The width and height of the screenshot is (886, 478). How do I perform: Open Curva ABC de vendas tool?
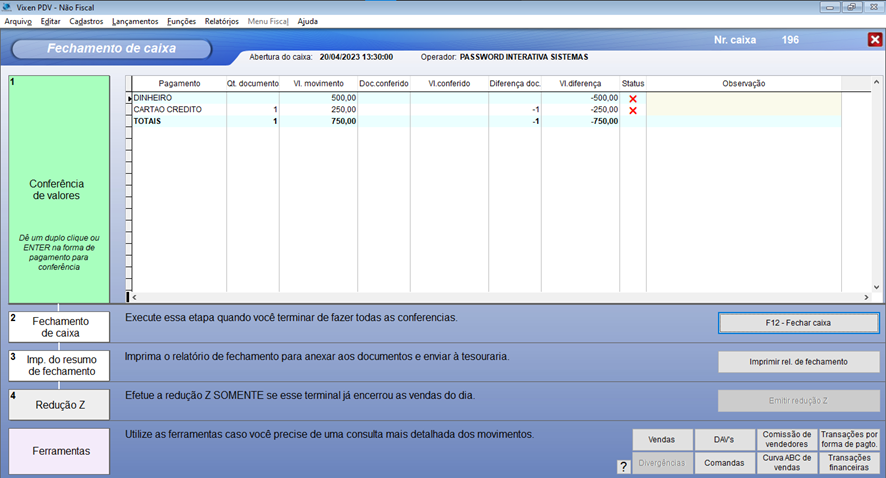787,463
